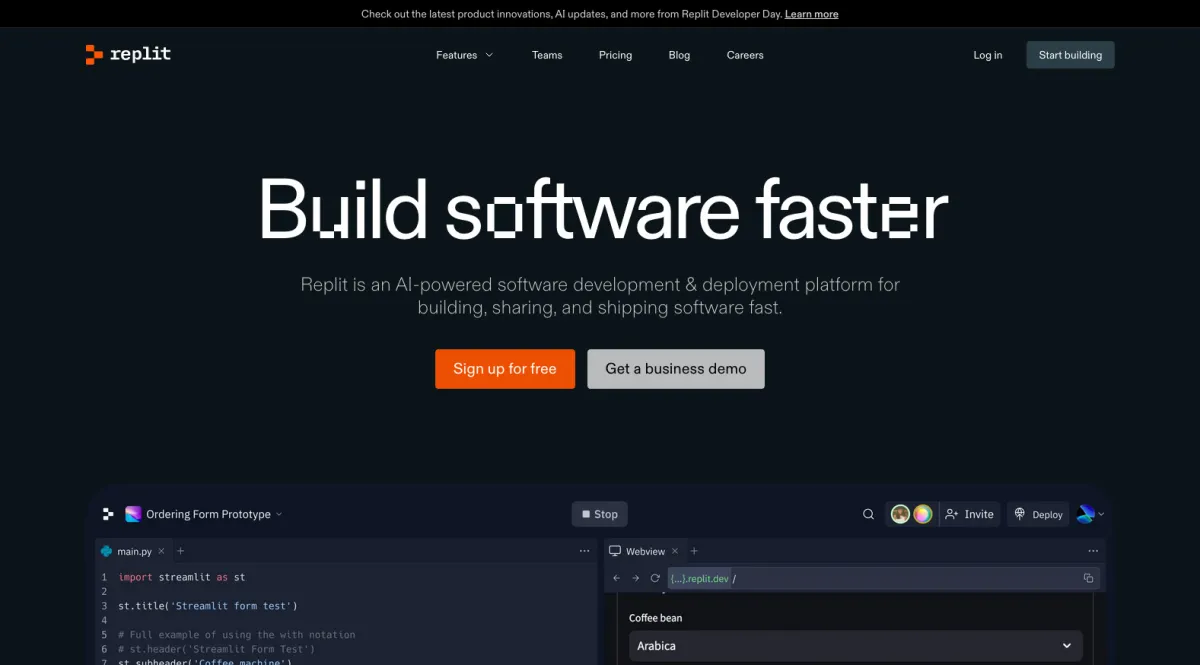Click the replit.dev URL field
The image size is (1200, 665).
coord(884,578)
